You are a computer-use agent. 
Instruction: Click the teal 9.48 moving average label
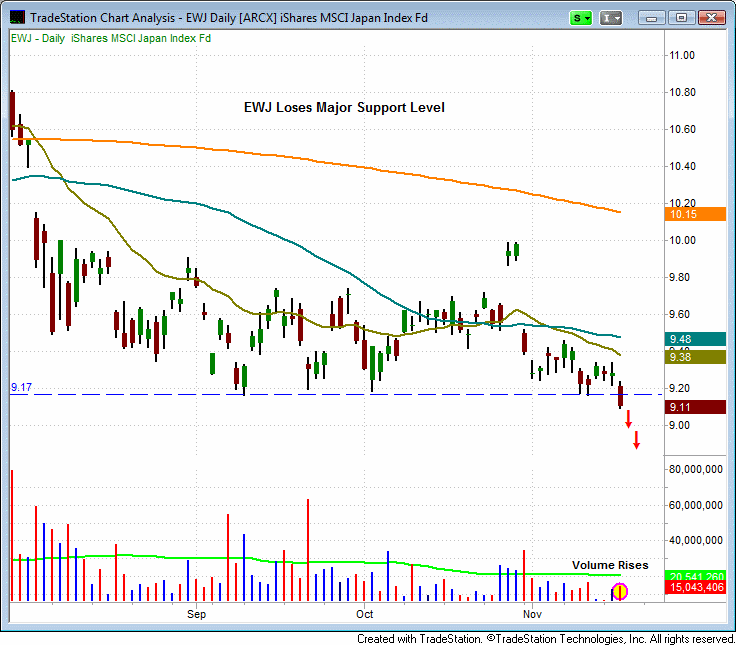point(695,339)
